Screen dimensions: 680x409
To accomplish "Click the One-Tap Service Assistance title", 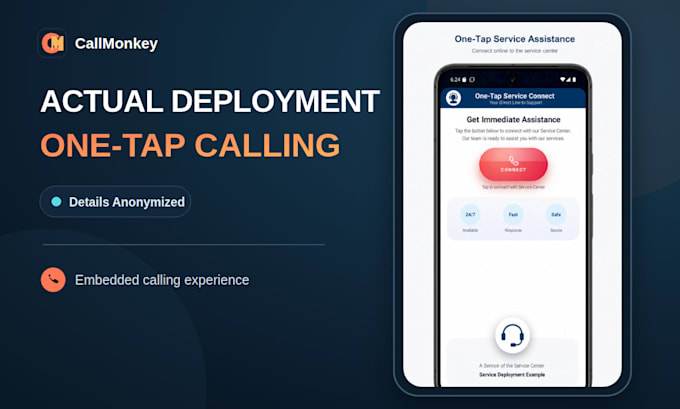I will [x=514, y=39].
